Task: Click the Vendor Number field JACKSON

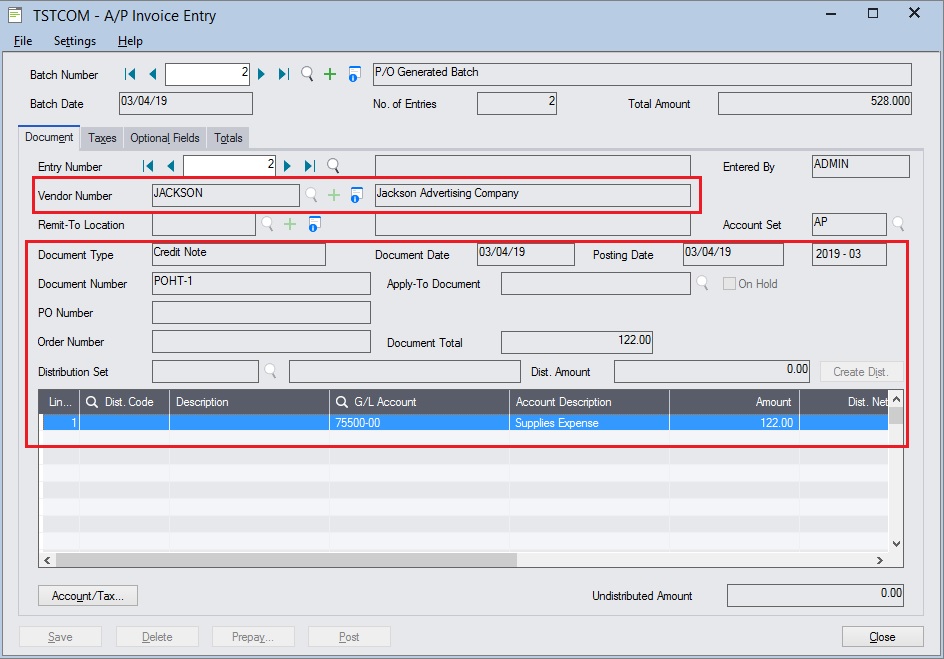Action: [226, 195]
